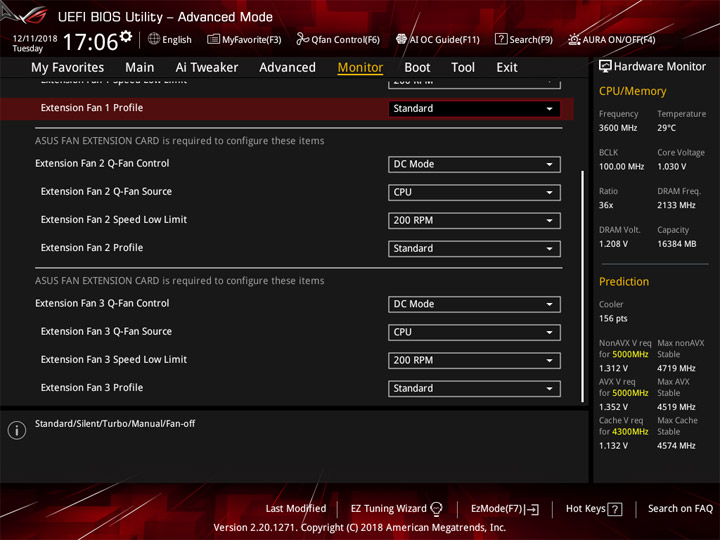Select Extension Fan 3 Q-Fan Control label
Screen dimensions: 720x540
(102, 304)
